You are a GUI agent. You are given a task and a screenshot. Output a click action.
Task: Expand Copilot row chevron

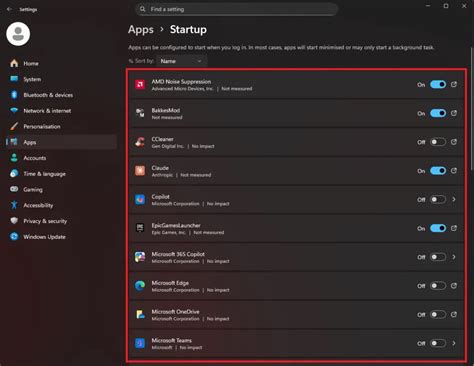click(454, 199)
